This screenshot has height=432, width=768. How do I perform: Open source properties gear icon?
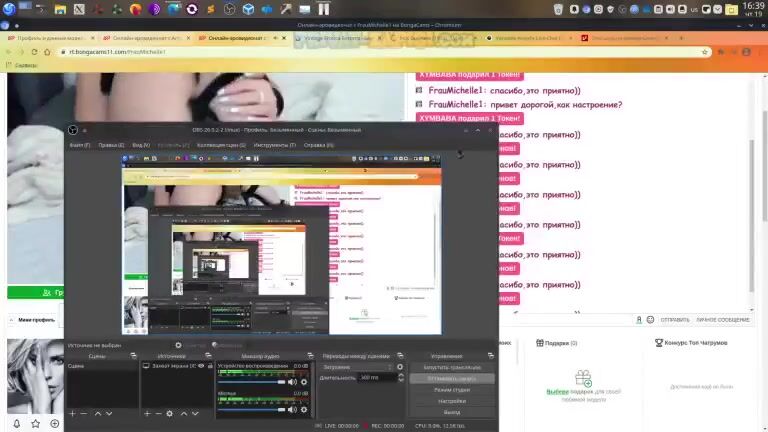169,413
